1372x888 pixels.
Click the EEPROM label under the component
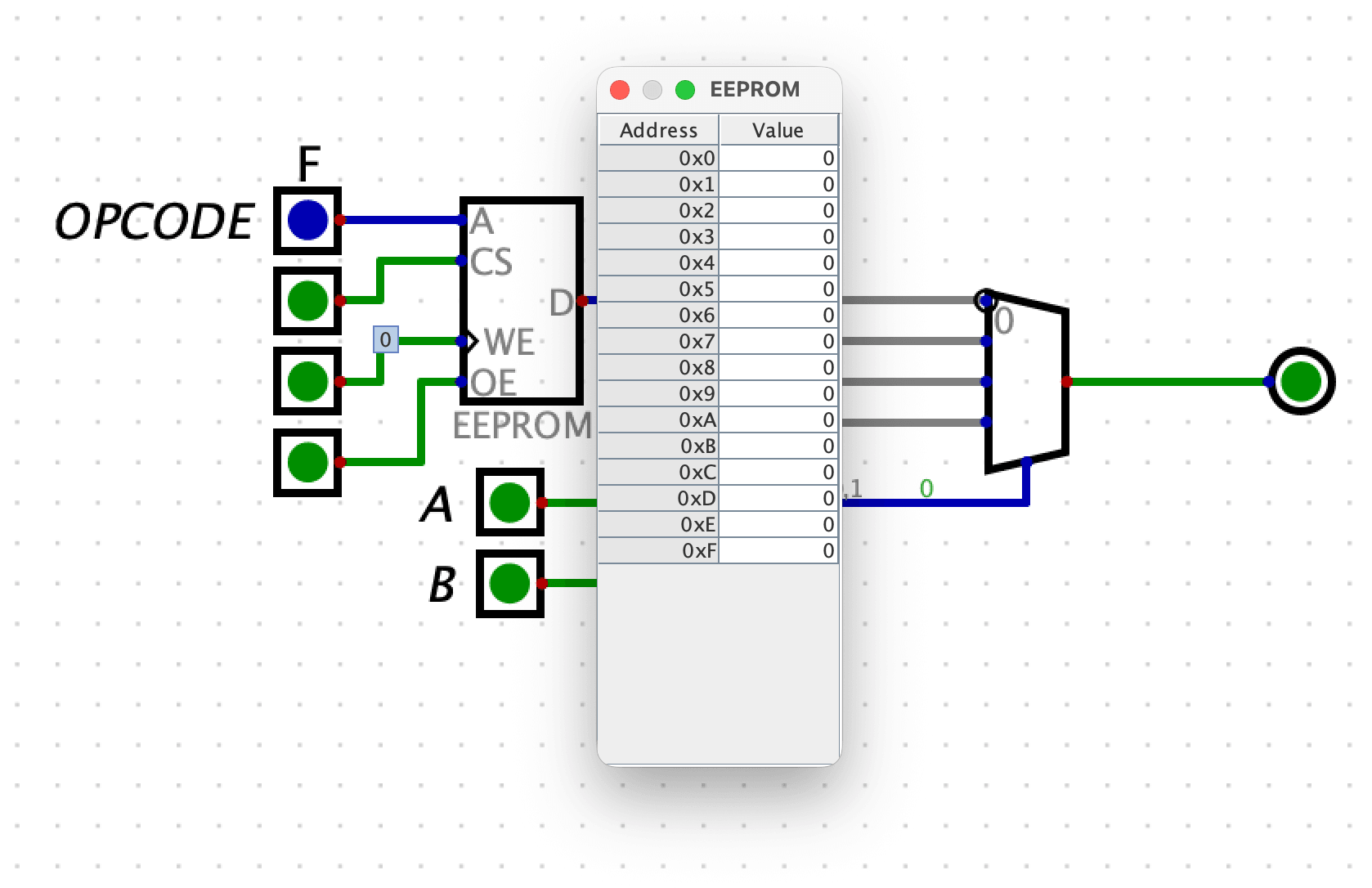tap(522, 425)
